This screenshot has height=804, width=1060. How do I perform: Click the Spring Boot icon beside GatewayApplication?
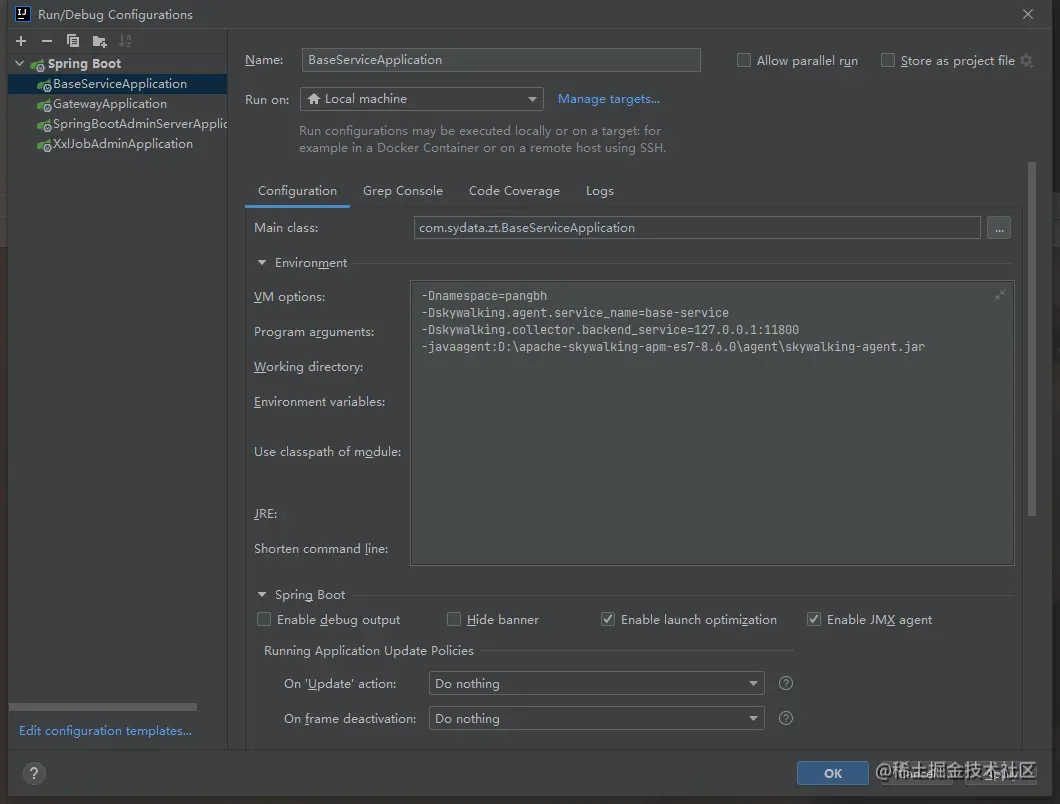[x=45, y=105]
